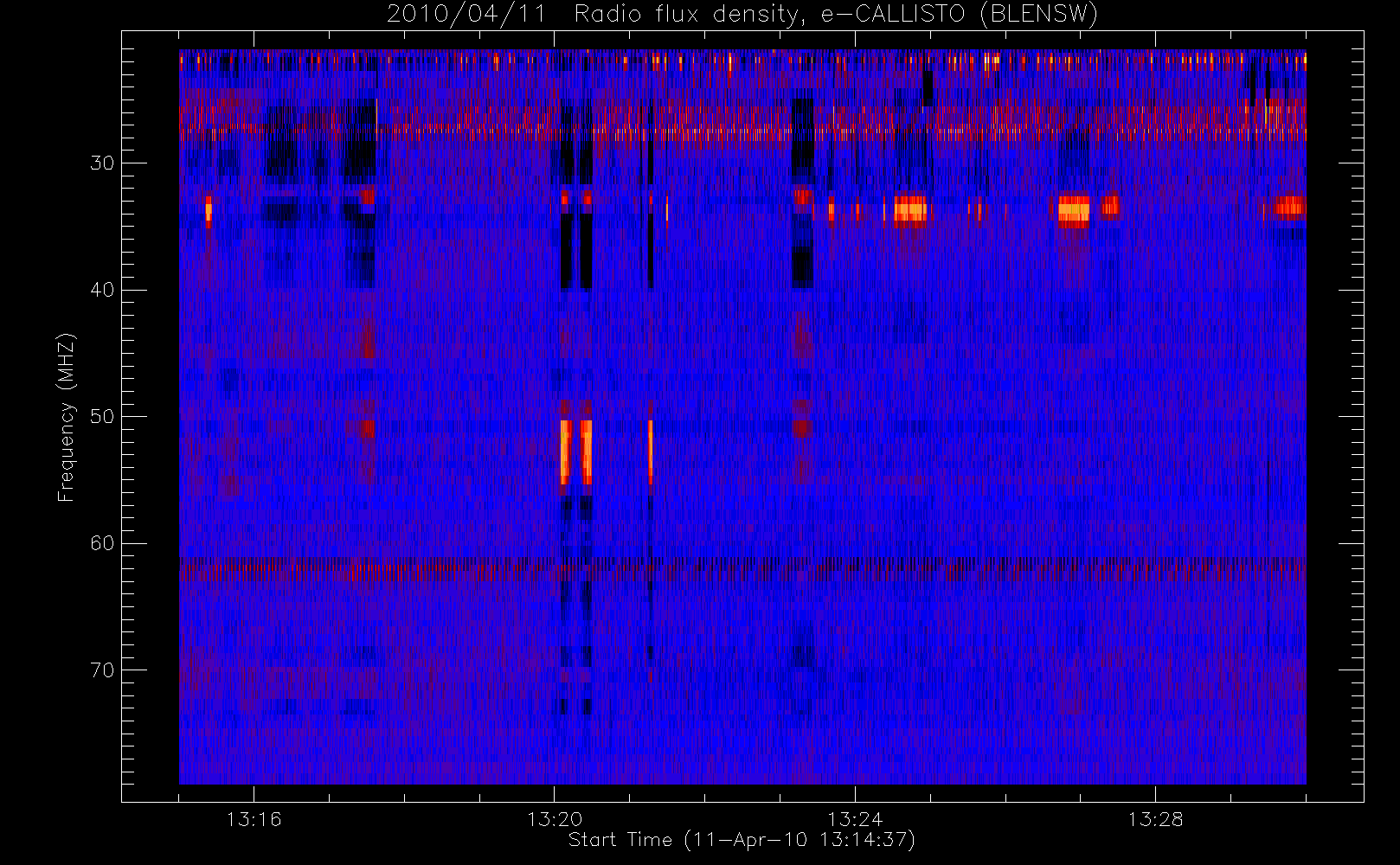1400x865 pixels.
Task: Select the 13:20 time tick label
Action: pos(554,819)
